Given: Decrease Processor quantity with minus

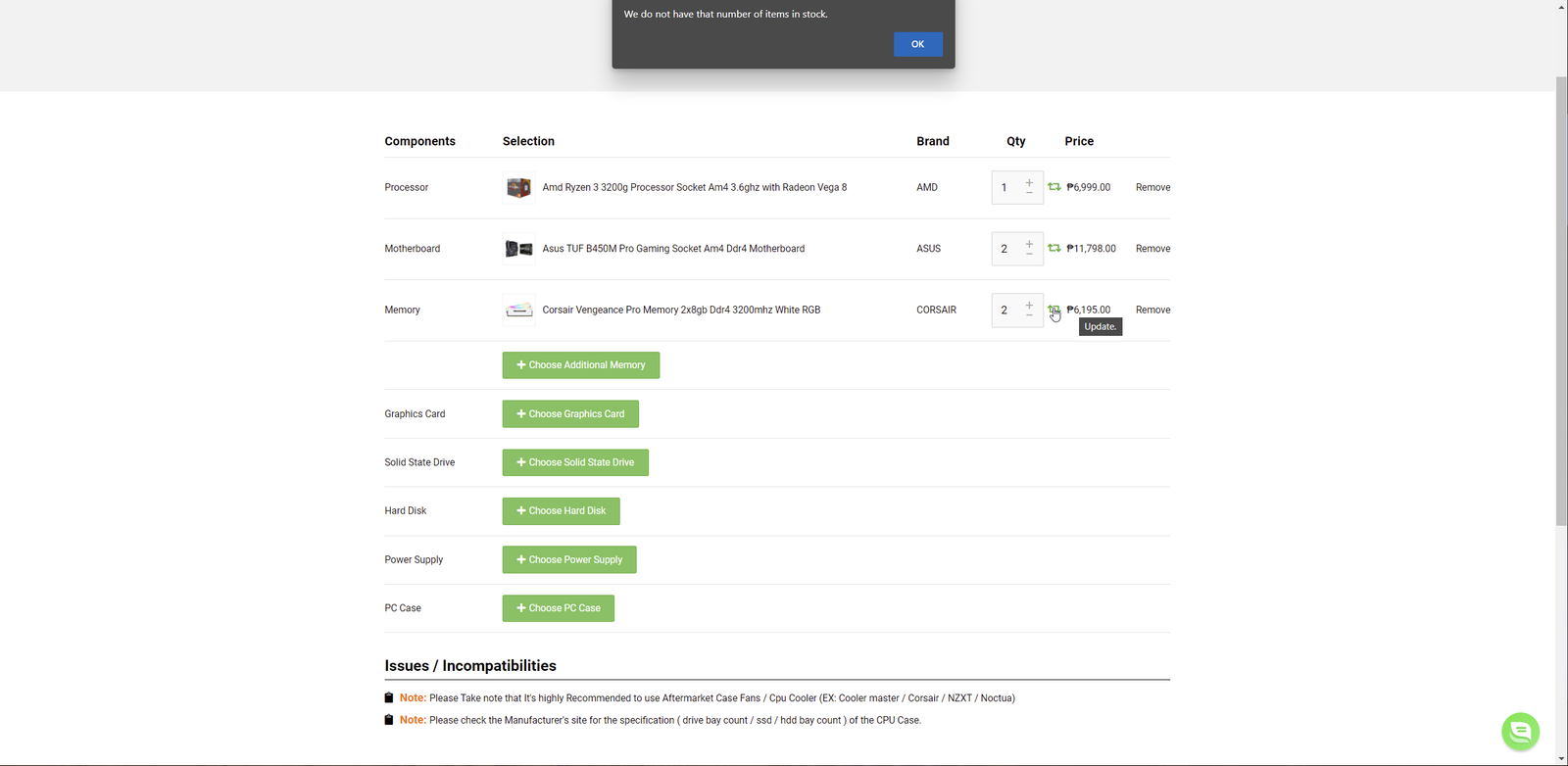Looking at the screenshot, I should (x=1029, y=193).
